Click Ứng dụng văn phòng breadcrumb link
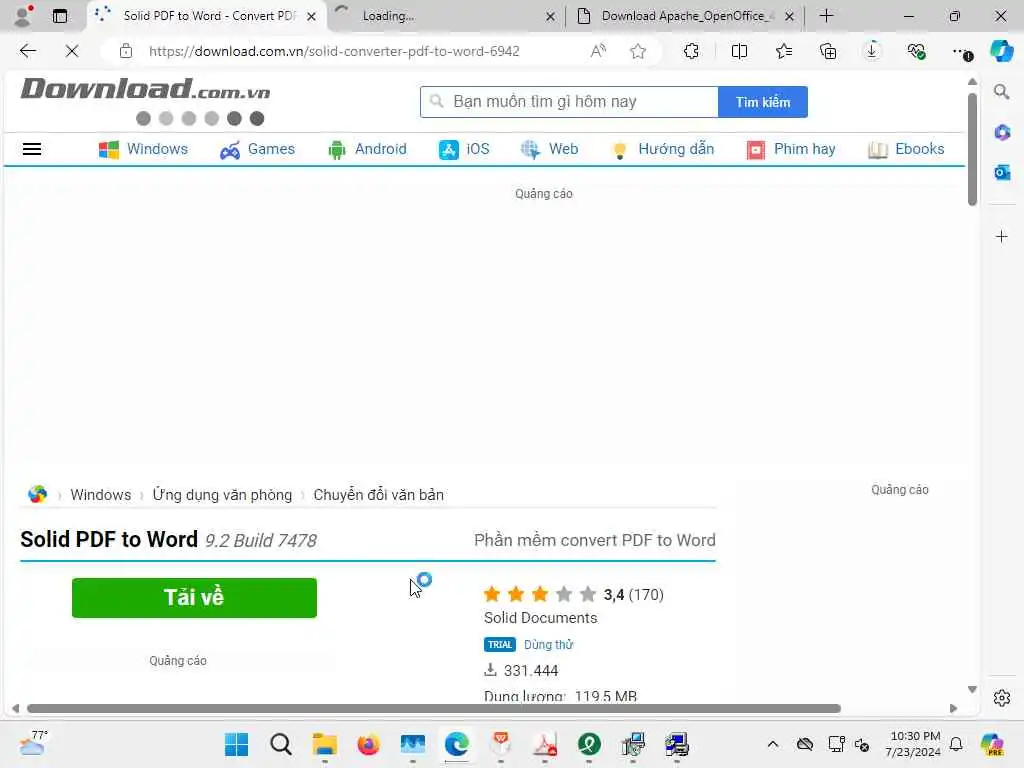Screen dimensions: 1024x768 (222, 495)
